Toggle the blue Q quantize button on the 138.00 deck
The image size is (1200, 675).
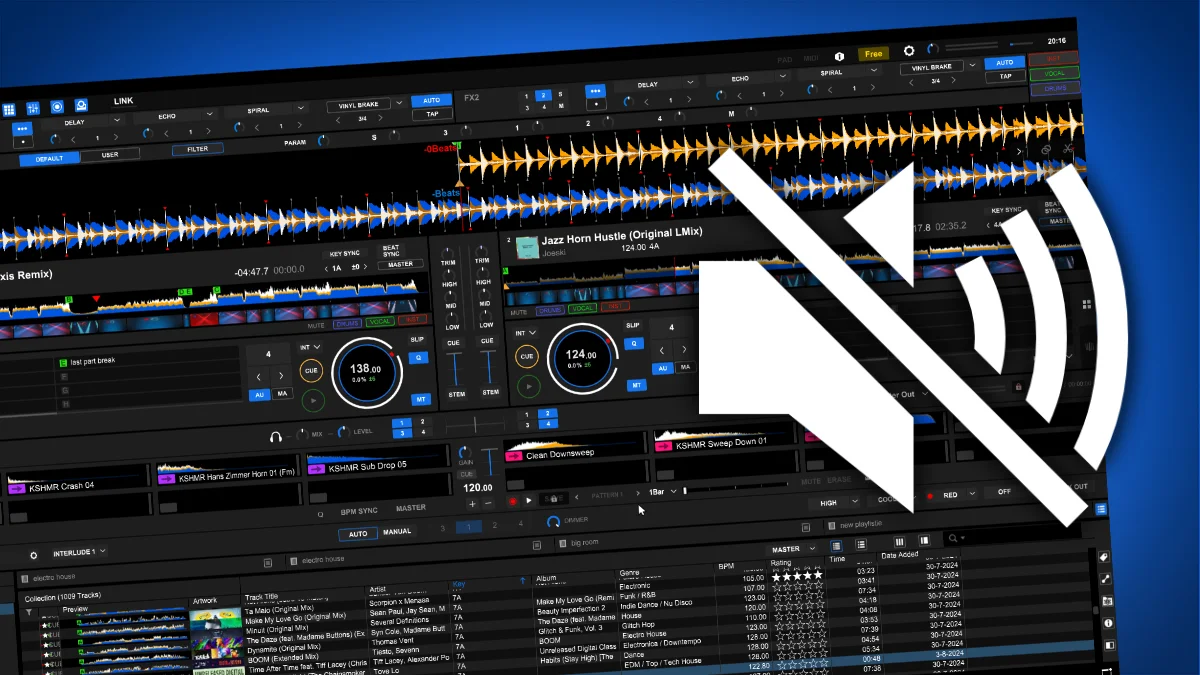pos(419,357)
